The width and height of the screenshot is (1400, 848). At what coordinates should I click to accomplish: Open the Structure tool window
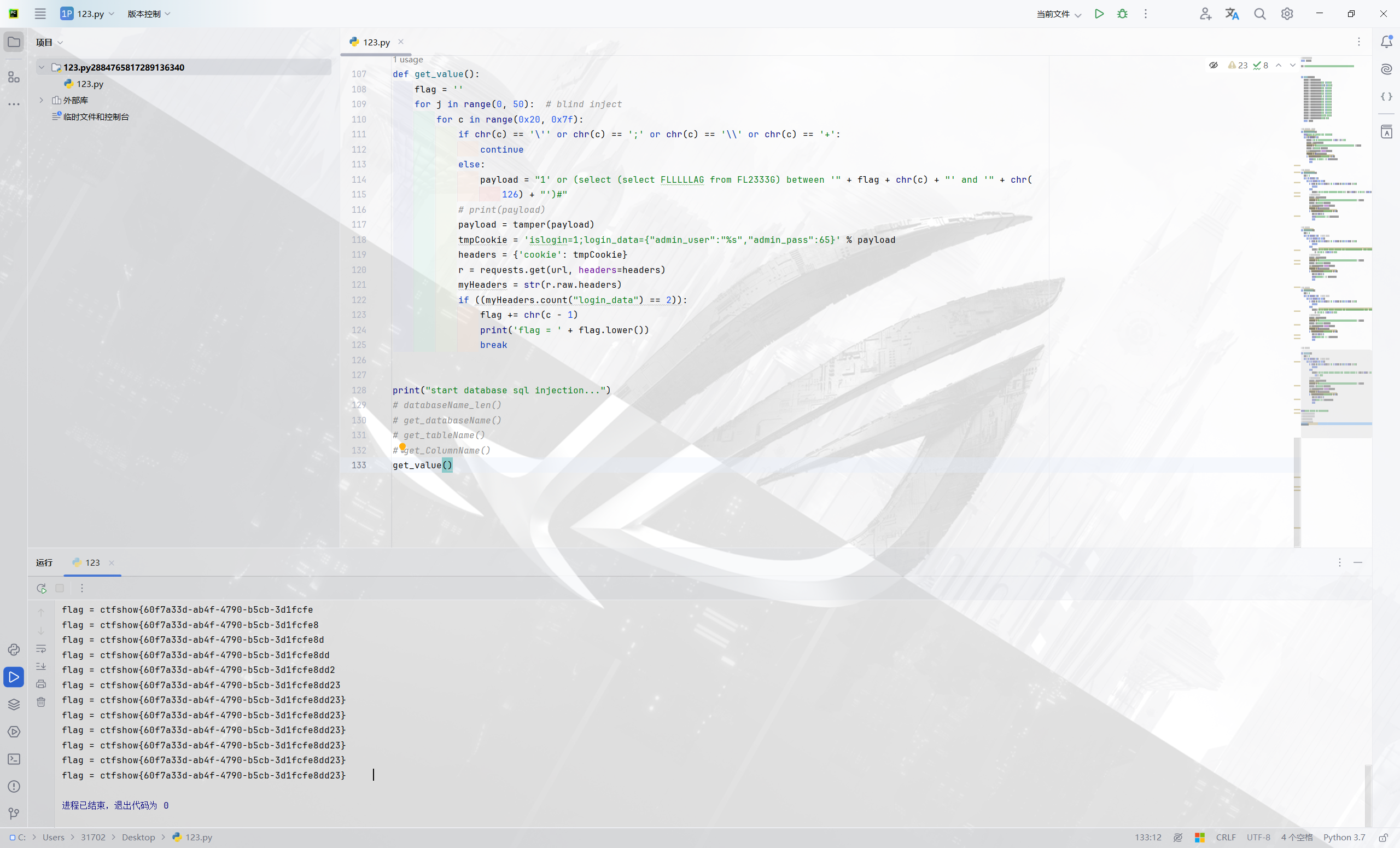click(14, 77)
